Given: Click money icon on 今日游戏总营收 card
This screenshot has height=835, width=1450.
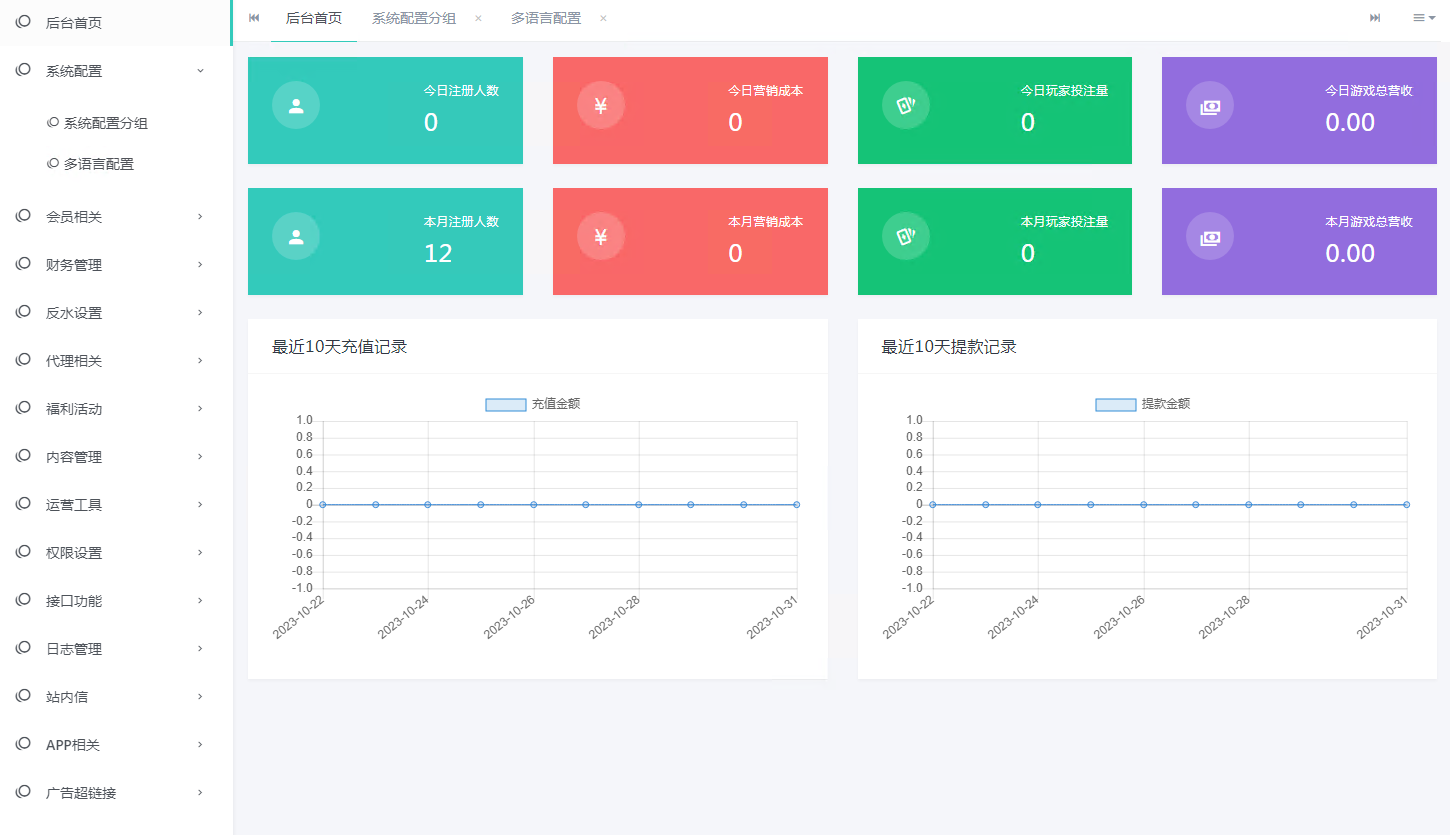Looking at the screenshot, I should (x=1210, y=105).
